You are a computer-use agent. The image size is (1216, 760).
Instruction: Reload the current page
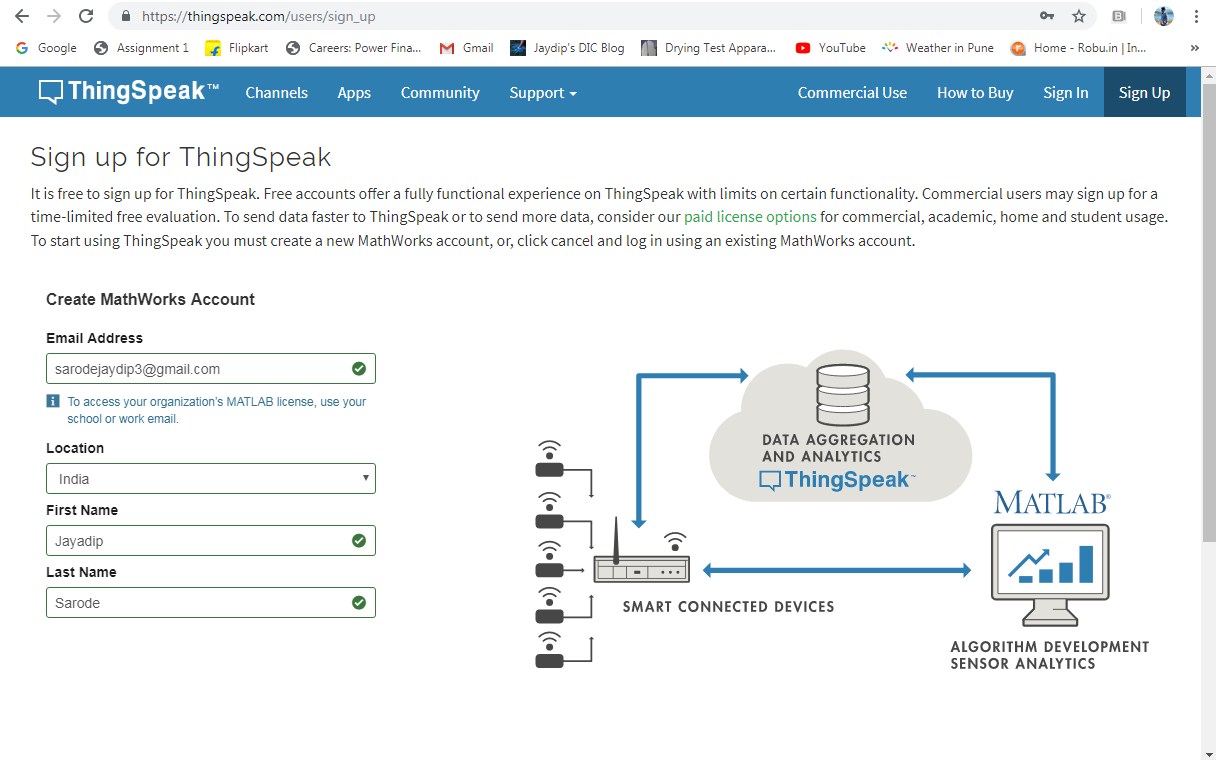(x=86, y=16)
